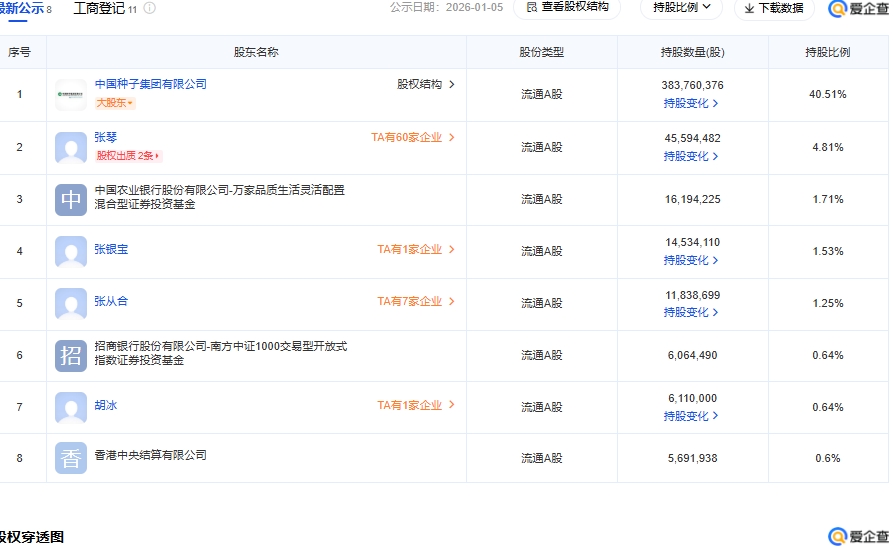
Task: Open the 持股比例 sort dropdown
Action: click(681, 7)
